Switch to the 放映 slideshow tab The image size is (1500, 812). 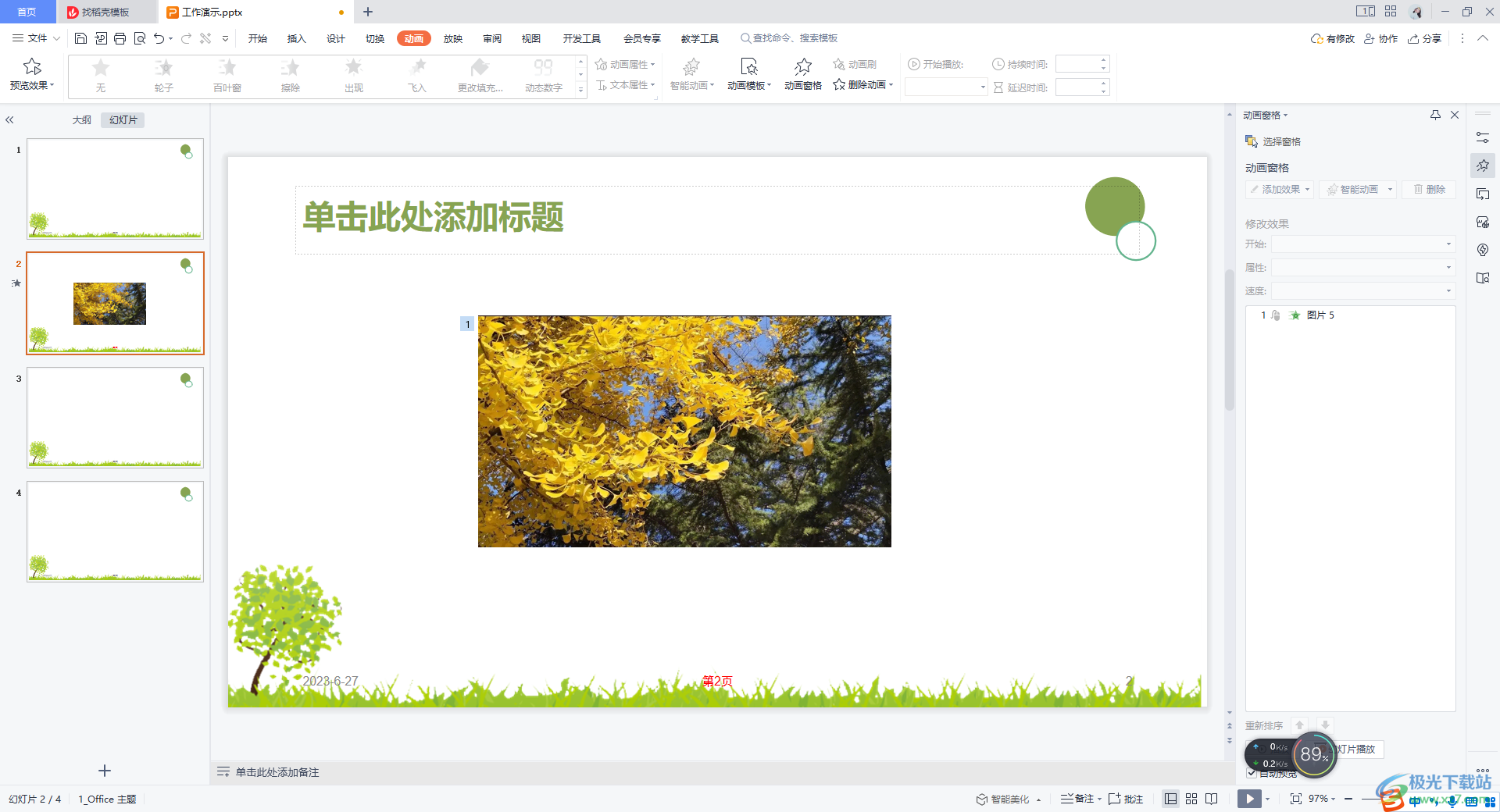453,38
